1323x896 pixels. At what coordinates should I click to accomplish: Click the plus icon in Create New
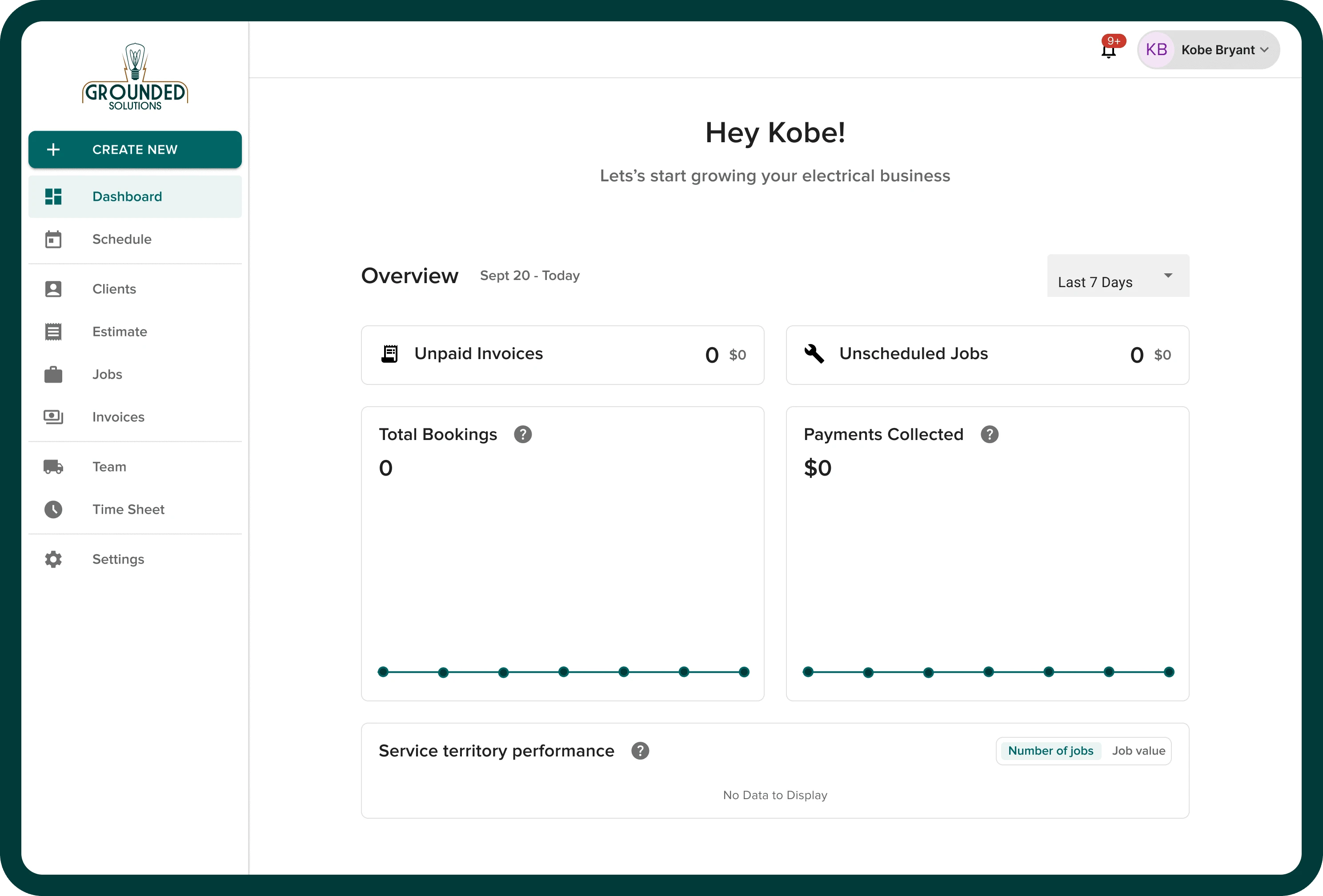(x=53, y=150)
